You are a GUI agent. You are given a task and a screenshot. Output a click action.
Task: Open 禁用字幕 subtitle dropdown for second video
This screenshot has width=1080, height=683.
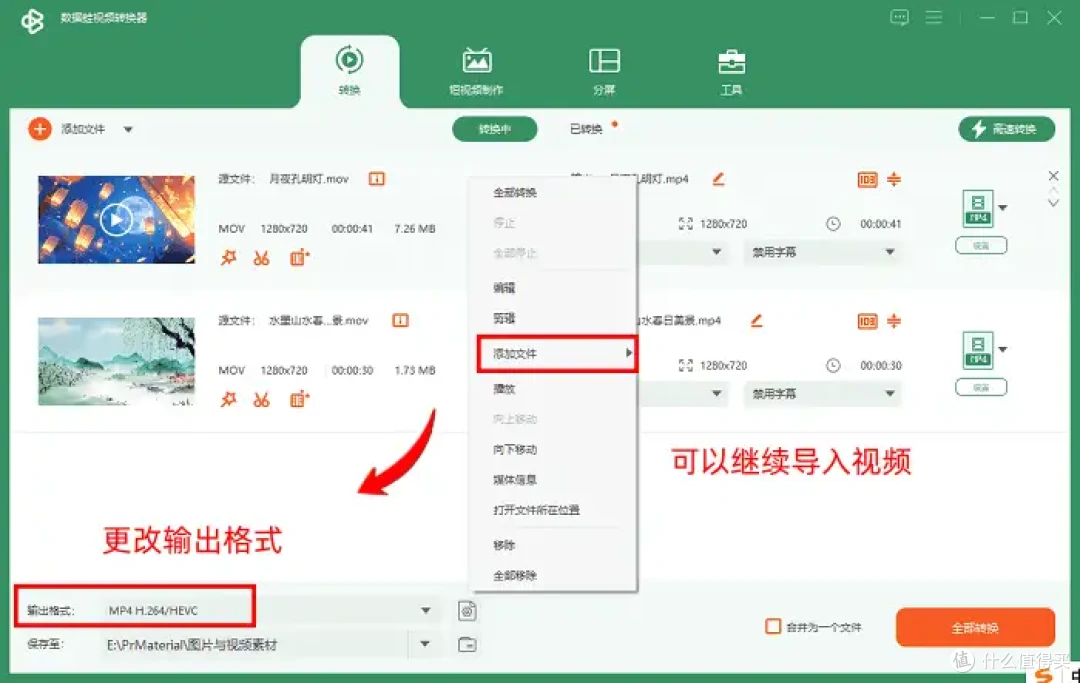point(822,394)
